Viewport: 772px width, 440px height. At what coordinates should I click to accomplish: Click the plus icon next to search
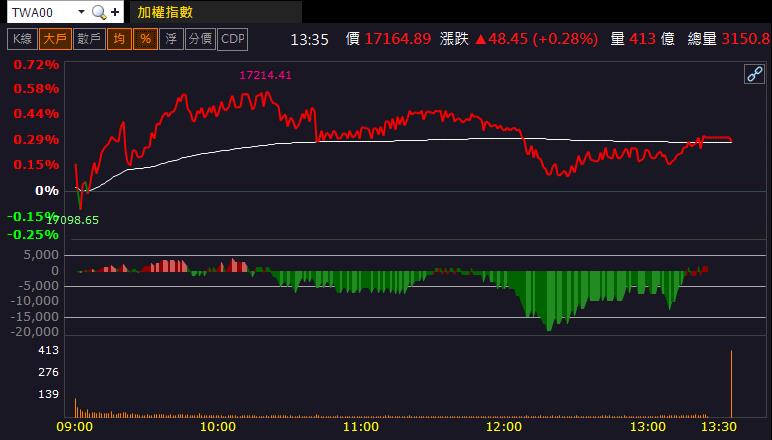(115, 12)
